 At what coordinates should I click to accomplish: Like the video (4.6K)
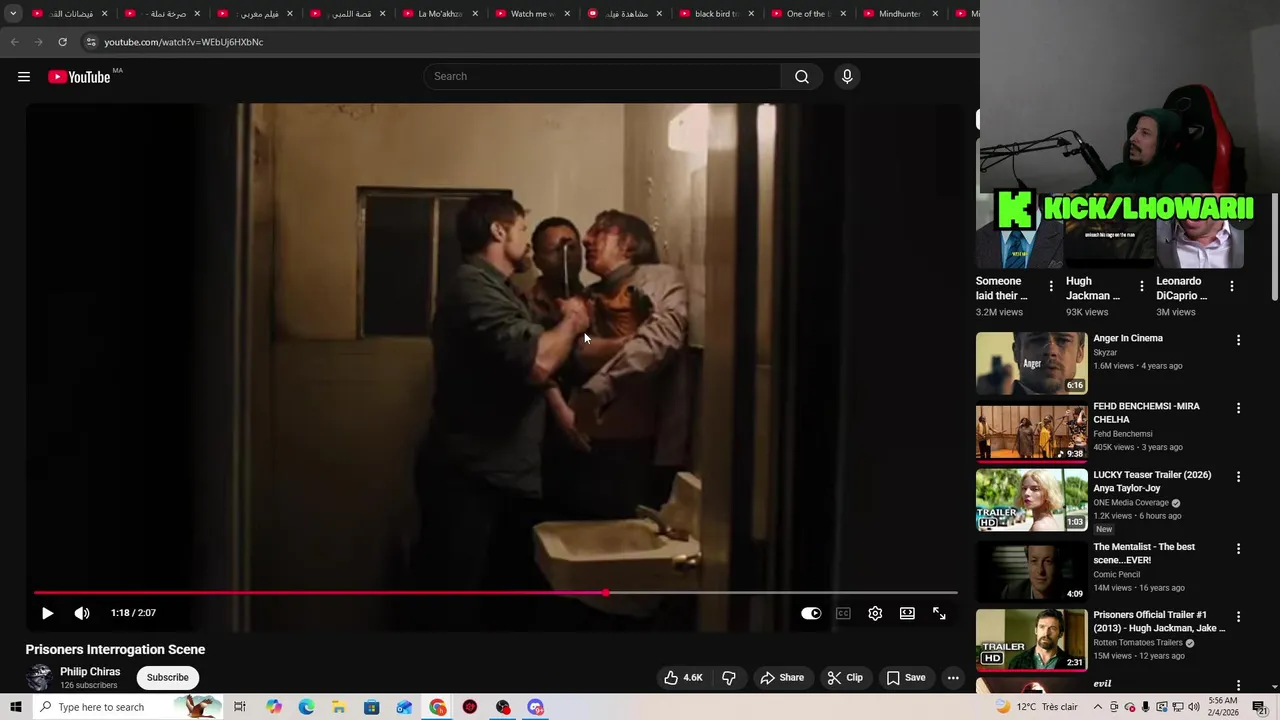(683, 678)
